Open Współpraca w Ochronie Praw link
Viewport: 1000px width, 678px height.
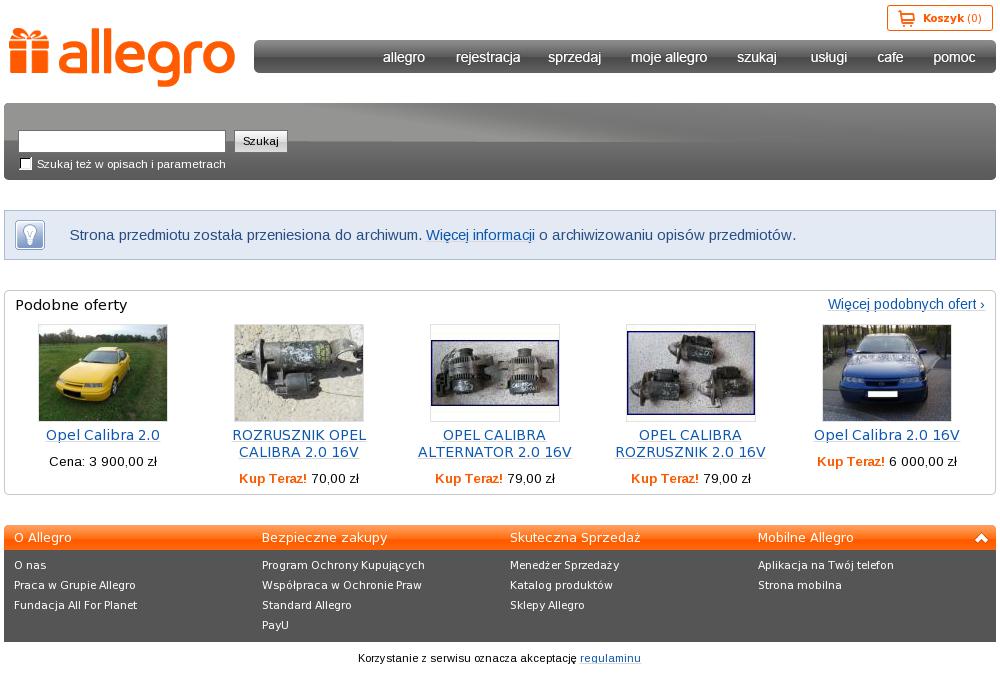(x=342, y=585)
